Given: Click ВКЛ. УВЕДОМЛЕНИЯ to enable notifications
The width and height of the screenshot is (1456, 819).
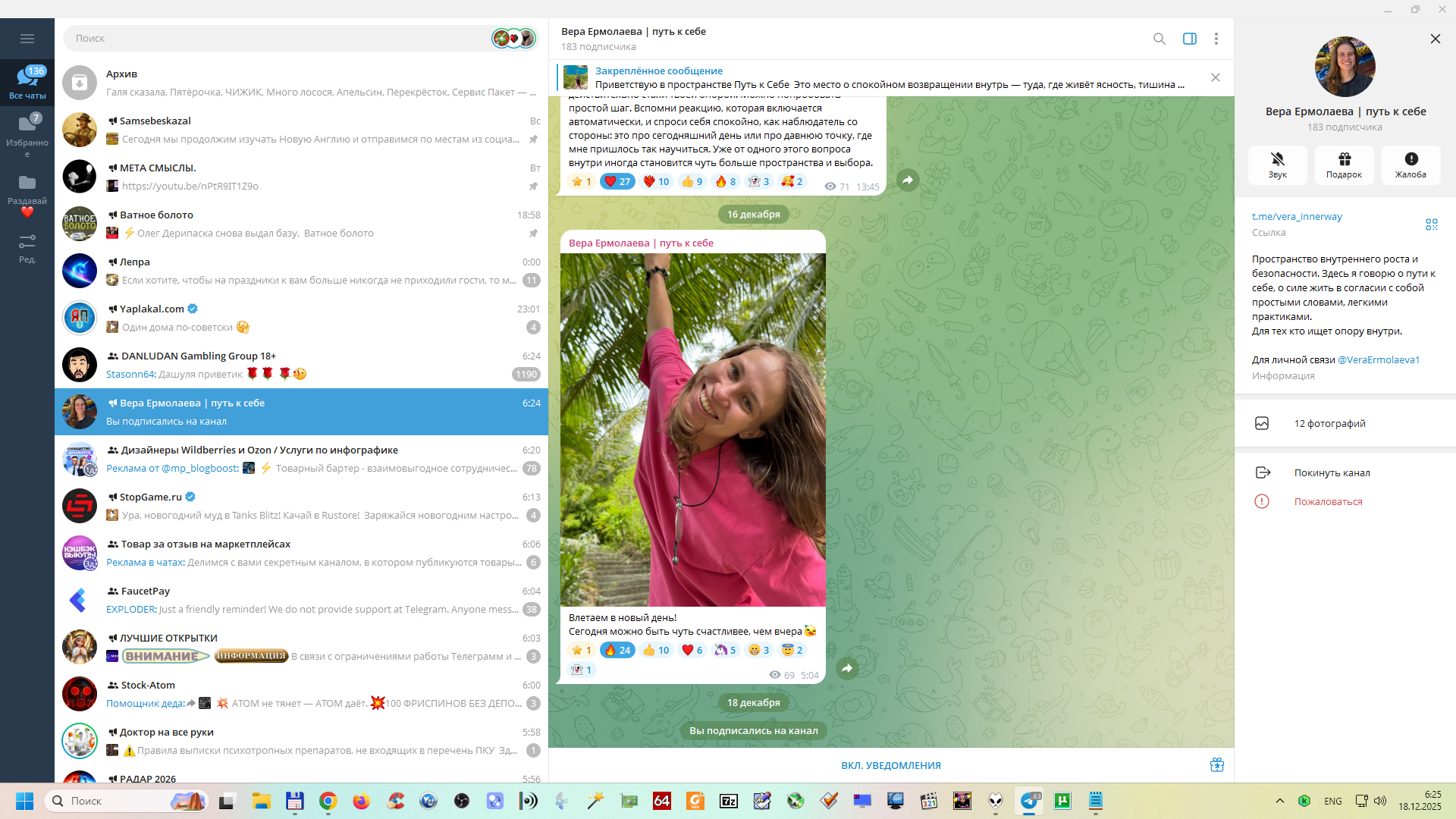Looking at the screenshot, I should (890, 765).
